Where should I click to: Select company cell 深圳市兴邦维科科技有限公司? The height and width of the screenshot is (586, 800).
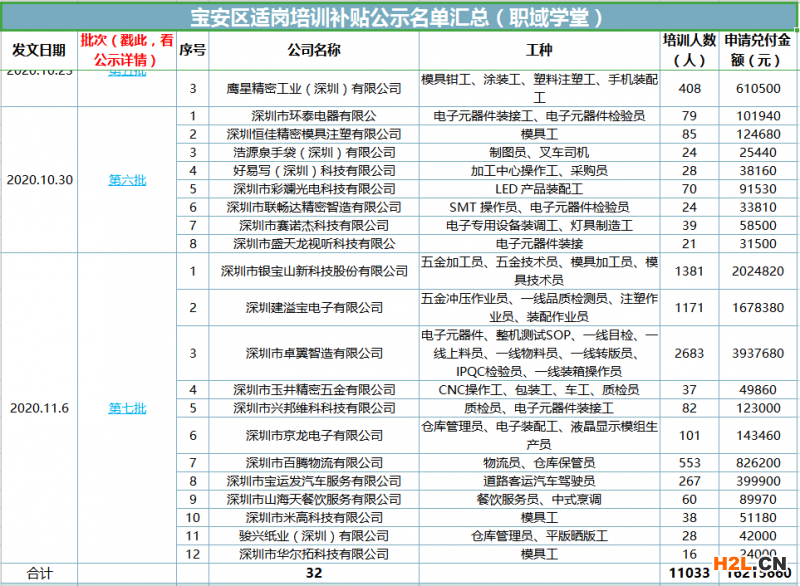pos(314,408)
